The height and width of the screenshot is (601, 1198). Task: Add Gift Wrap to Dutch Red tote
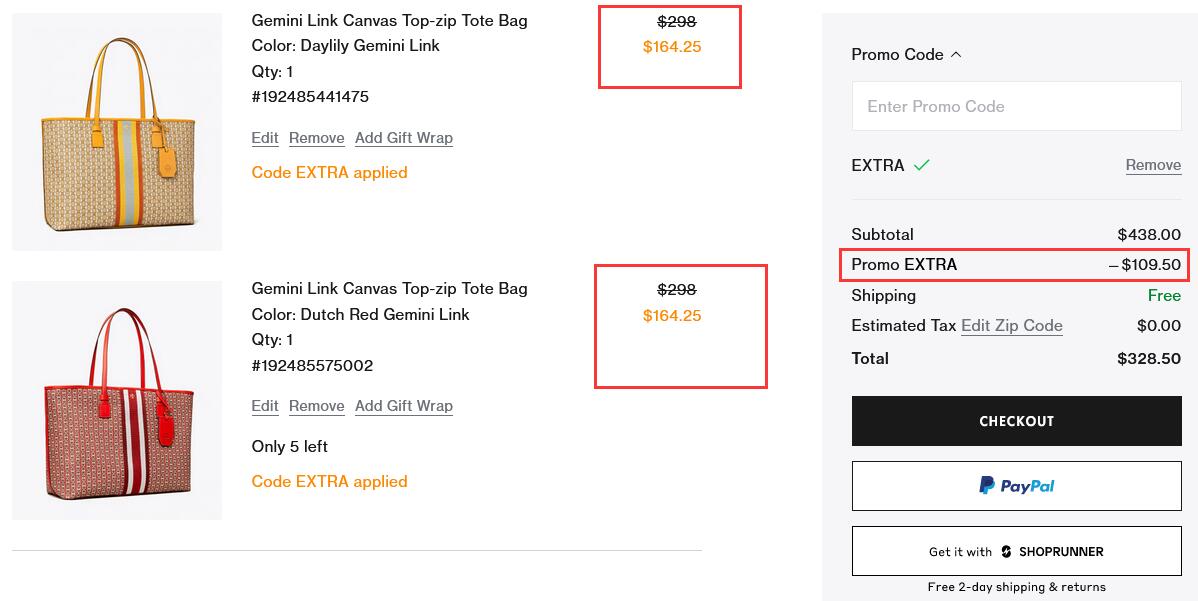click(403, 406)
